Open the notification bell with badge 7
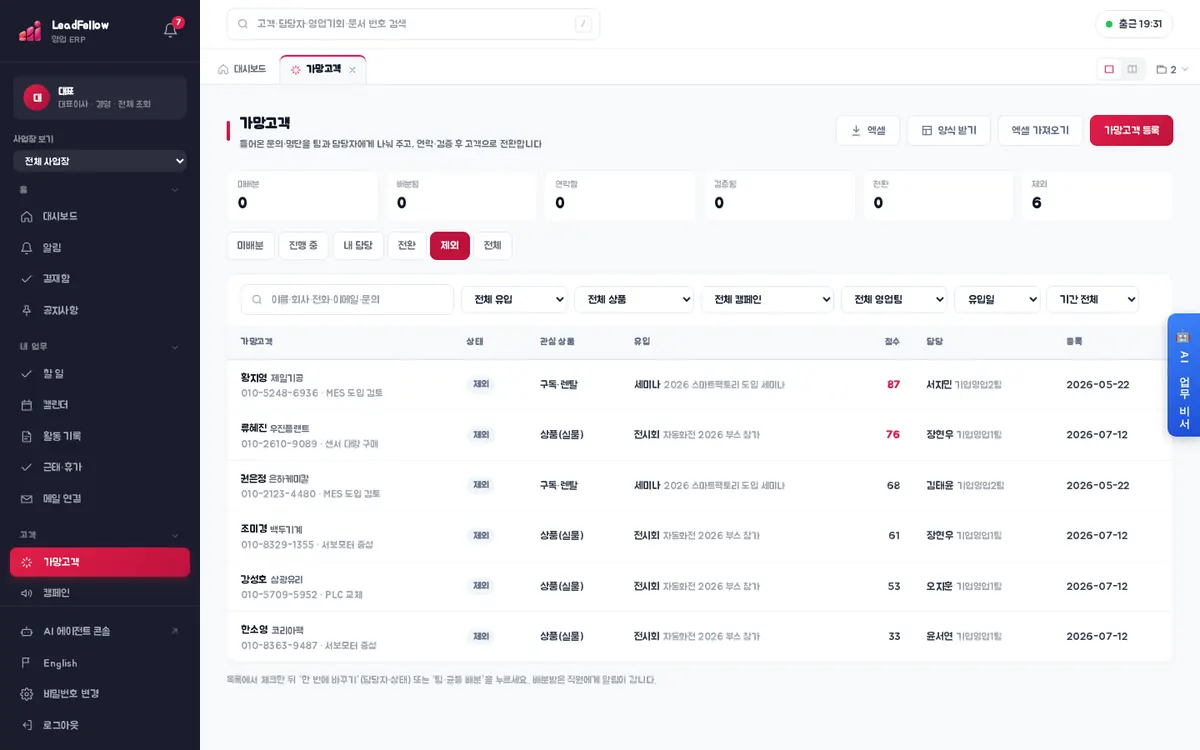This screenshot has width=1200, height=750. (171, 29)
